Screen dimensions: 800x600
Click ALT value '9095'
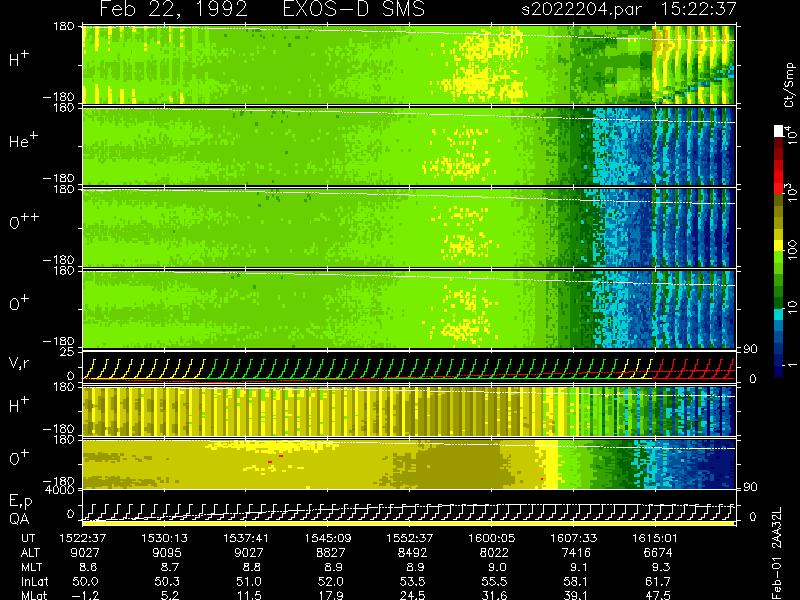167,553
